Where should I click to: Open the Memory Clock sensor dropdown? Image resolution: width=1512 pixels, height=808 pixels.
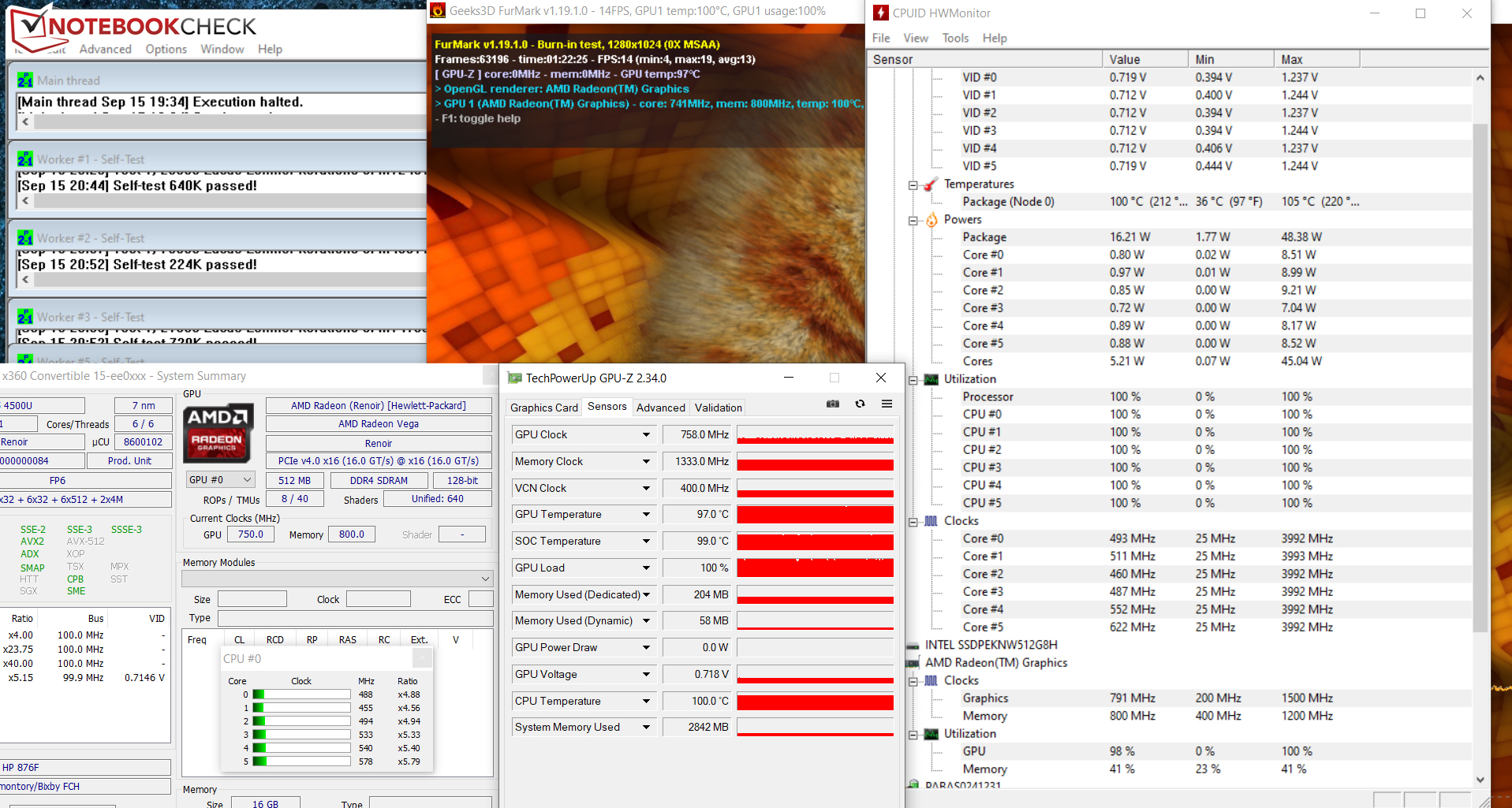point(646,461)
